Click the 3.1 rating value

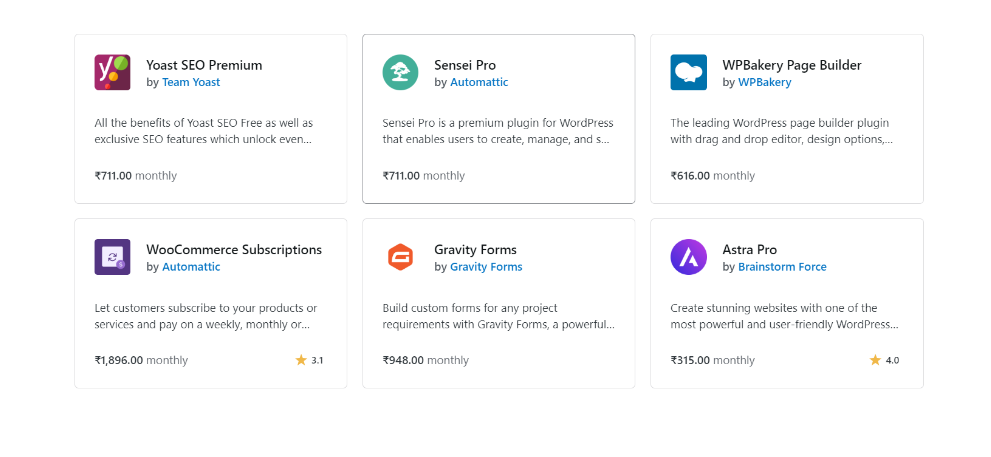point(317,360)
